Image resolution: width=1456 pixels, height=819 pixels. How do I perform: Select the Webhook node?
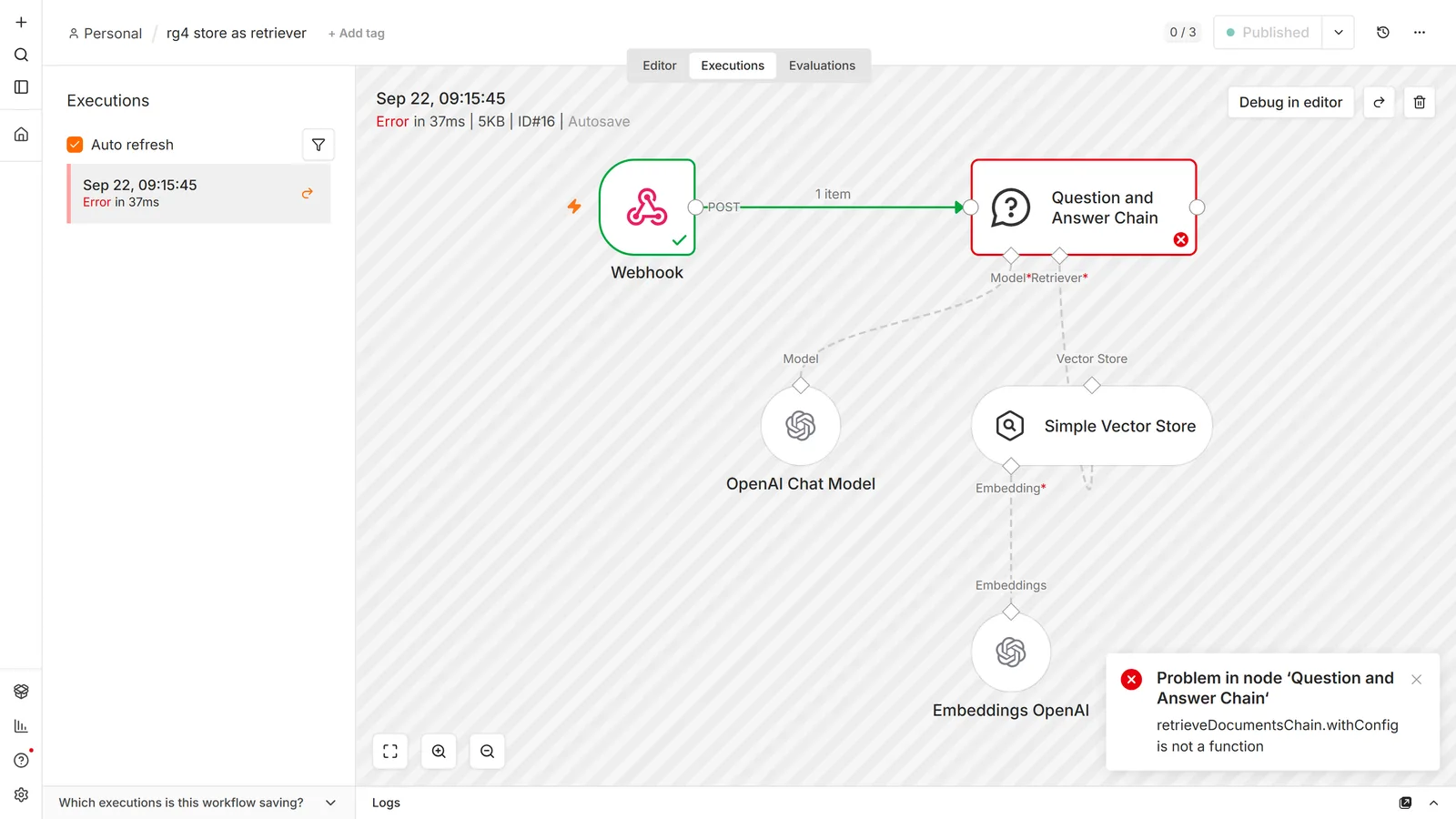click(647, 207)
